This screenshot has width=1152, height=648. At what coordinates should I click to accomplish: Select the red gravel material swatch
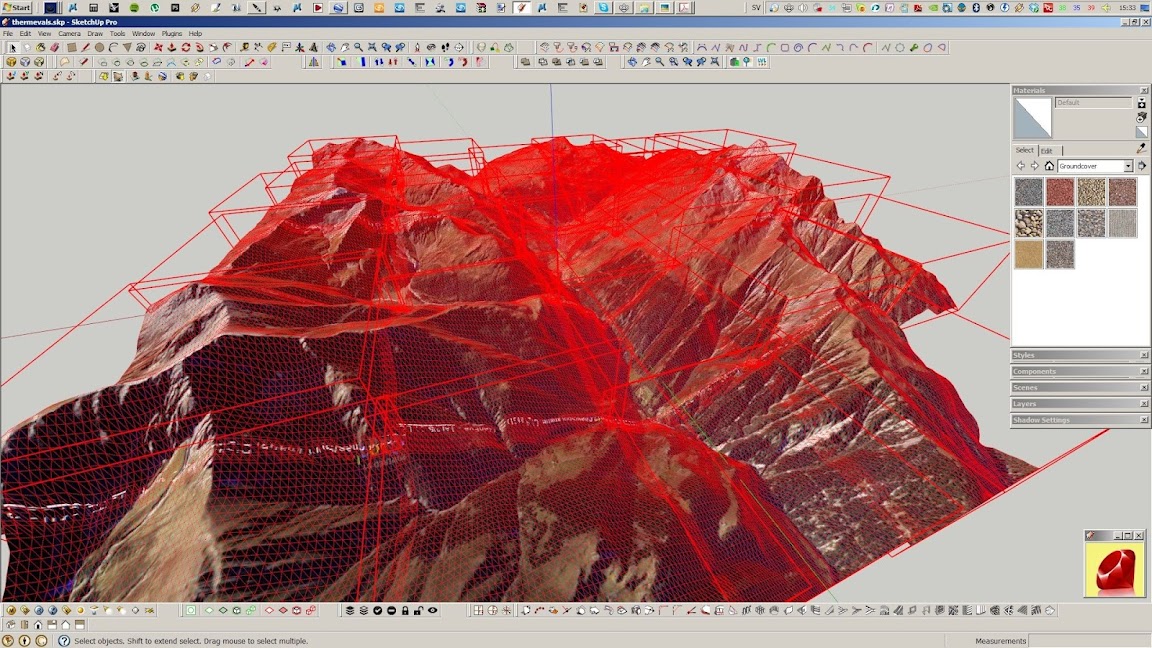pyautogui.click(x=1059, y=192)
